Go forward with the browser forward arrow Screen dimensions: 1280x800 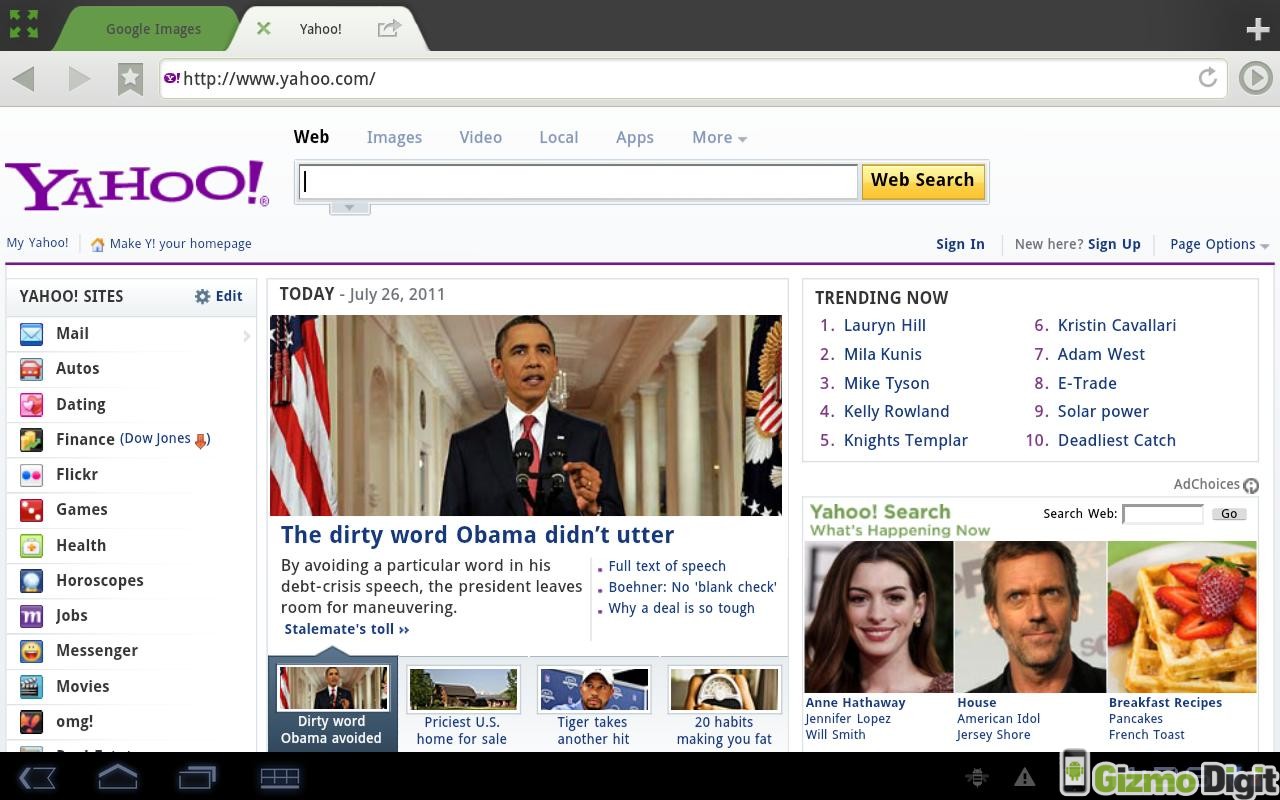tap(79, 78)
